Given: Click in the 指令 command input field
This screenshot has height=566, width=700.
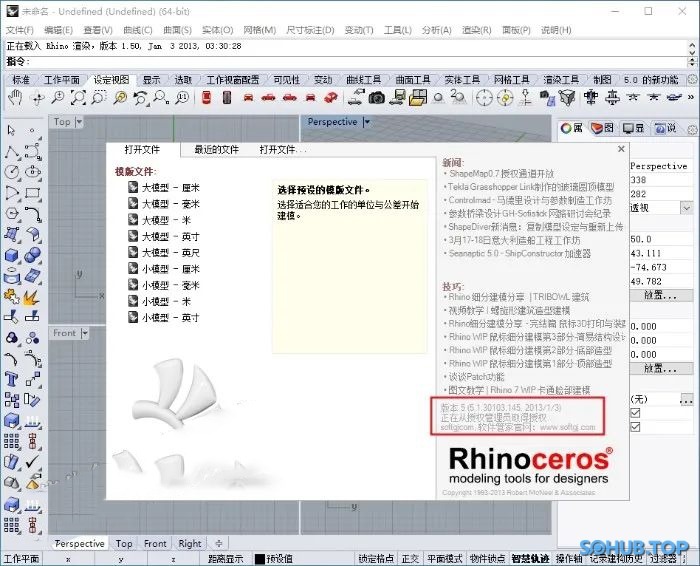Looking at the screenshot, I should pos(357,61).
